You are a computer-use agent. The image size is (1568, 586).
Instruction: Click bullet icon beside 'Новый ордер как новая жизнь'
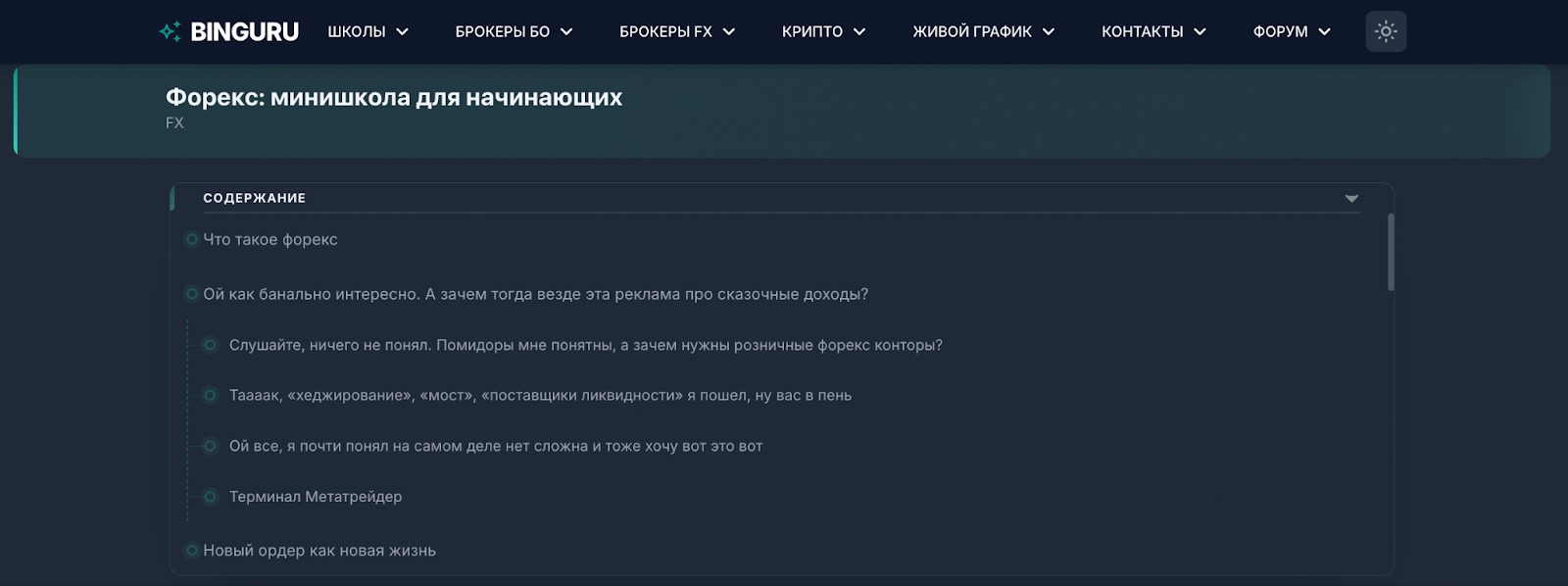(192, 551)
